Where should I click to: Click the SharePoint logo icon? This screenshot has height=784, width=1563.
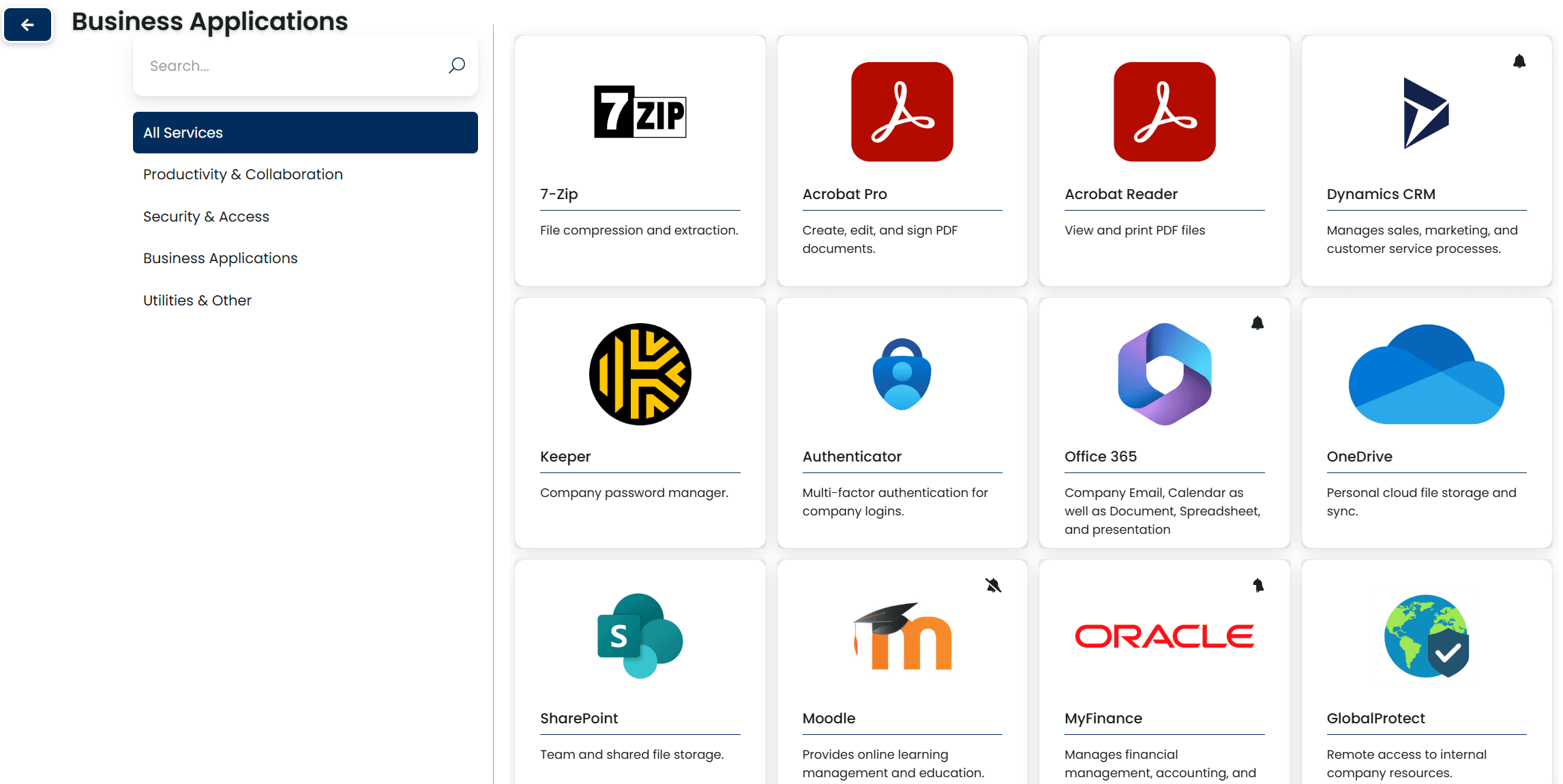pyautogui.click(x=640, y=636)
